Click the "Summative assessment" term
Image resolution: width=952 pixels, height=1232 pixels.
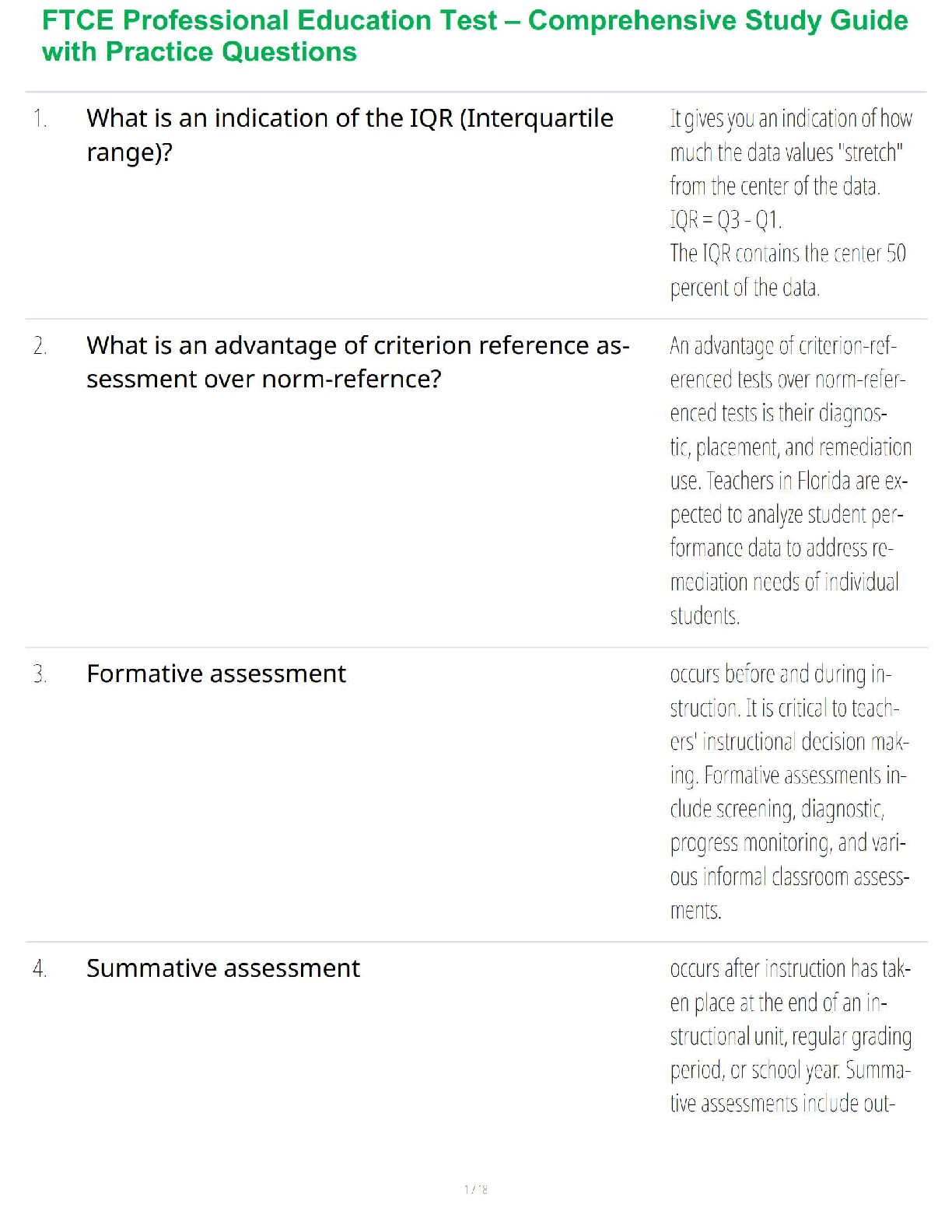pos(223,968)
